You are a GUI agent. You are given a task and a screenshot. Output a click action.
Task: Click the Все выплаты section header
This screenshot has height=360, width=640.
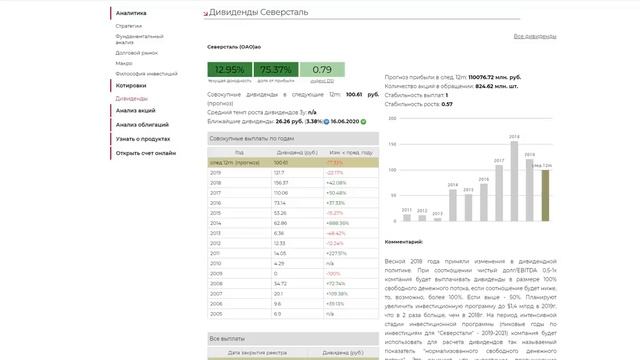coord(293,339)
